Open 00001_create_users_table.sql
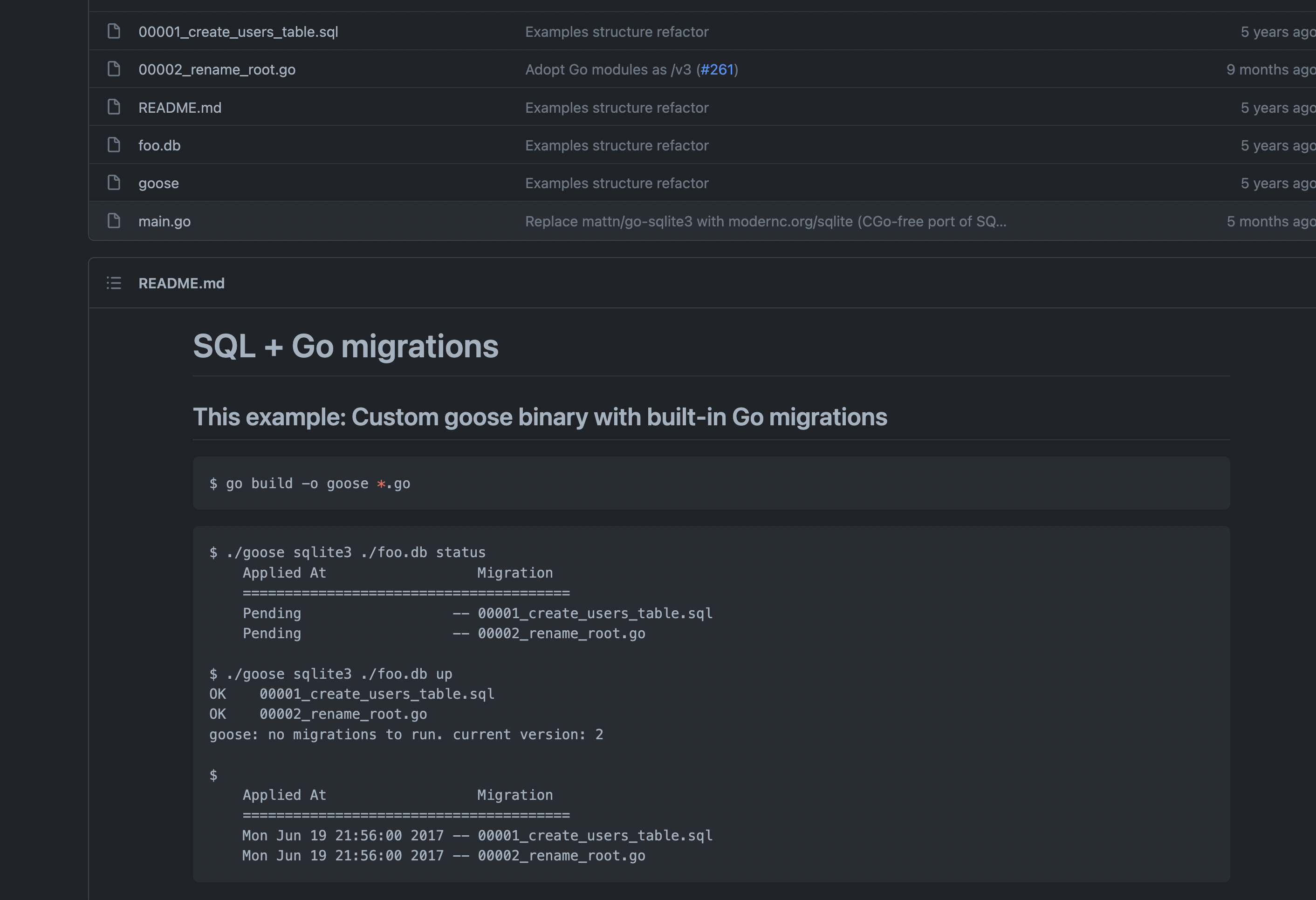Viewport: 1316px width, 900px height. pos(239,31)
